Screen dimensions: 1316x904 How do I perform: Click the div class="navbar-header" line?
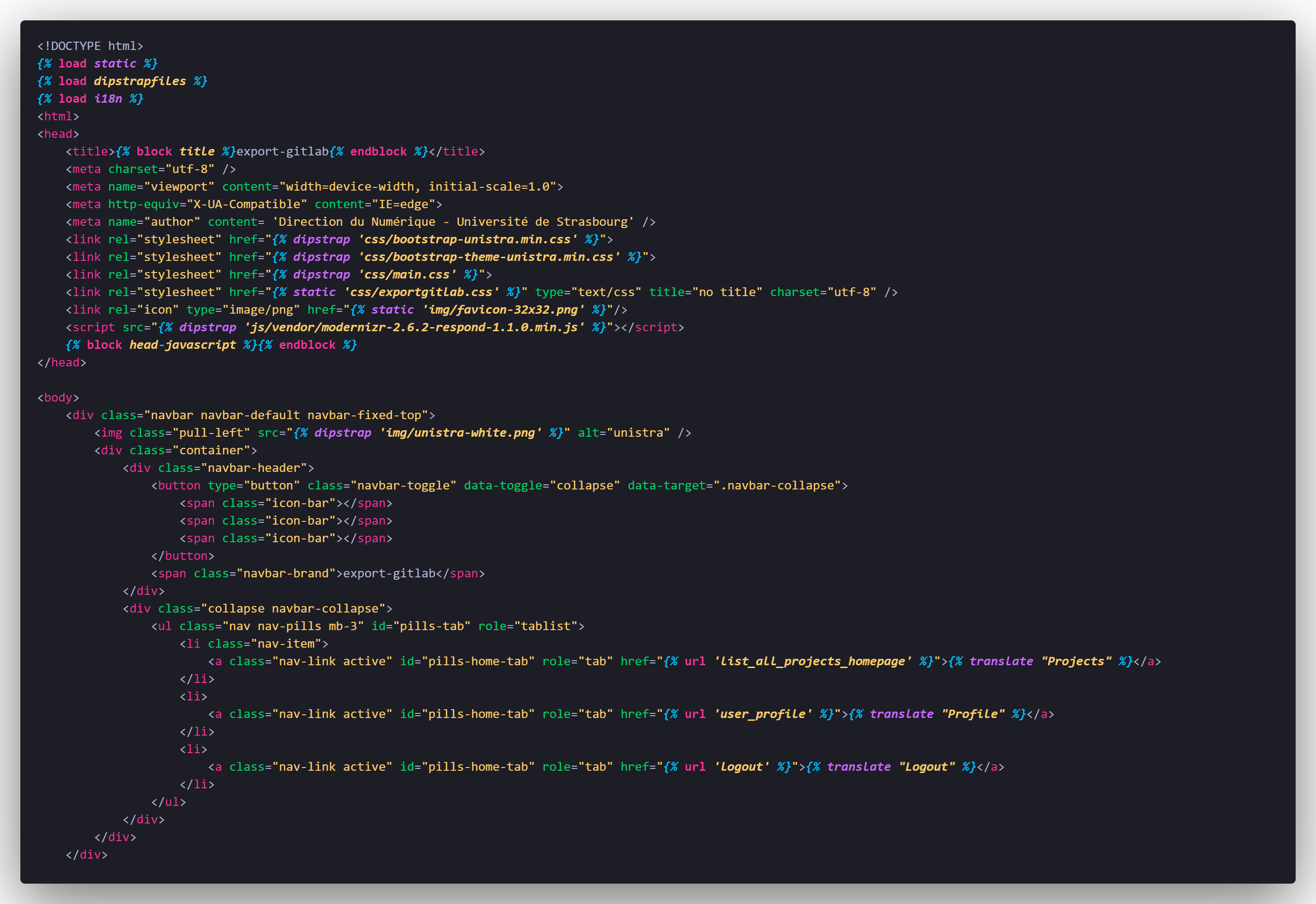pyautogui.click(x=219, y=467)
